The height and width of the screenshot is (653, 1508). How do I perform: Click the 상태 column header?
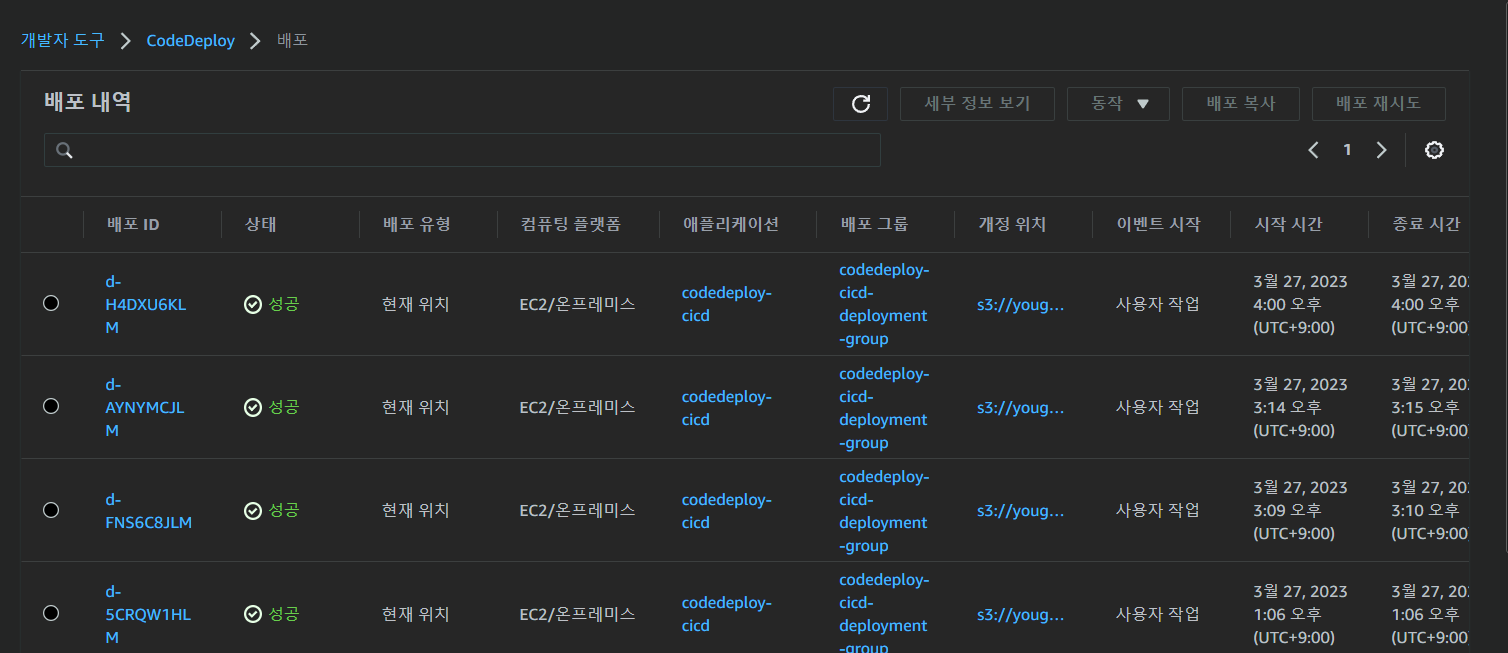tap(260, 224)
